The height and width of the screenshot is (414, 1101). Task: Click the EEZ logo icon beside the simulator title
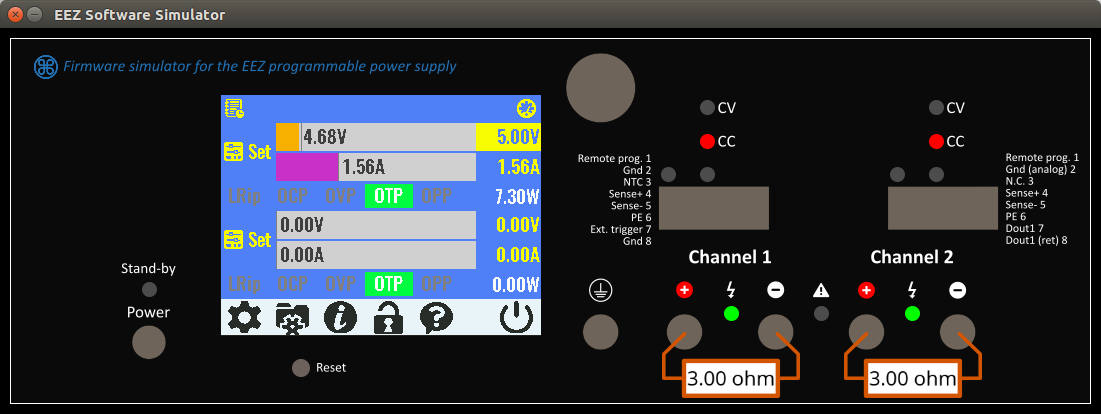(x=46, y=67)
